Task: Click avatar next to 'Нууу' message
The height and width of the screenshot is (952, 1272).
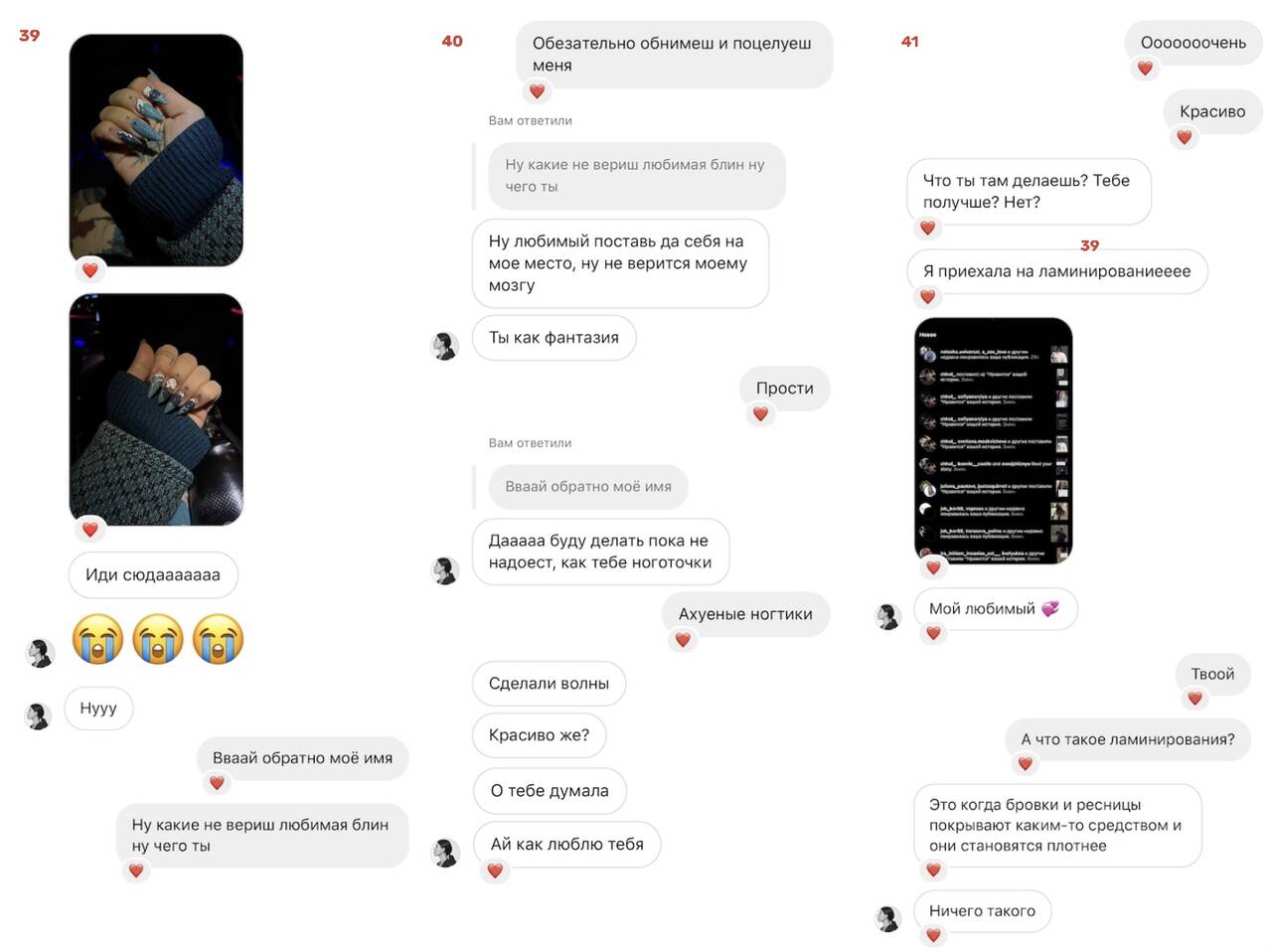Action: (x=39, y=715)
